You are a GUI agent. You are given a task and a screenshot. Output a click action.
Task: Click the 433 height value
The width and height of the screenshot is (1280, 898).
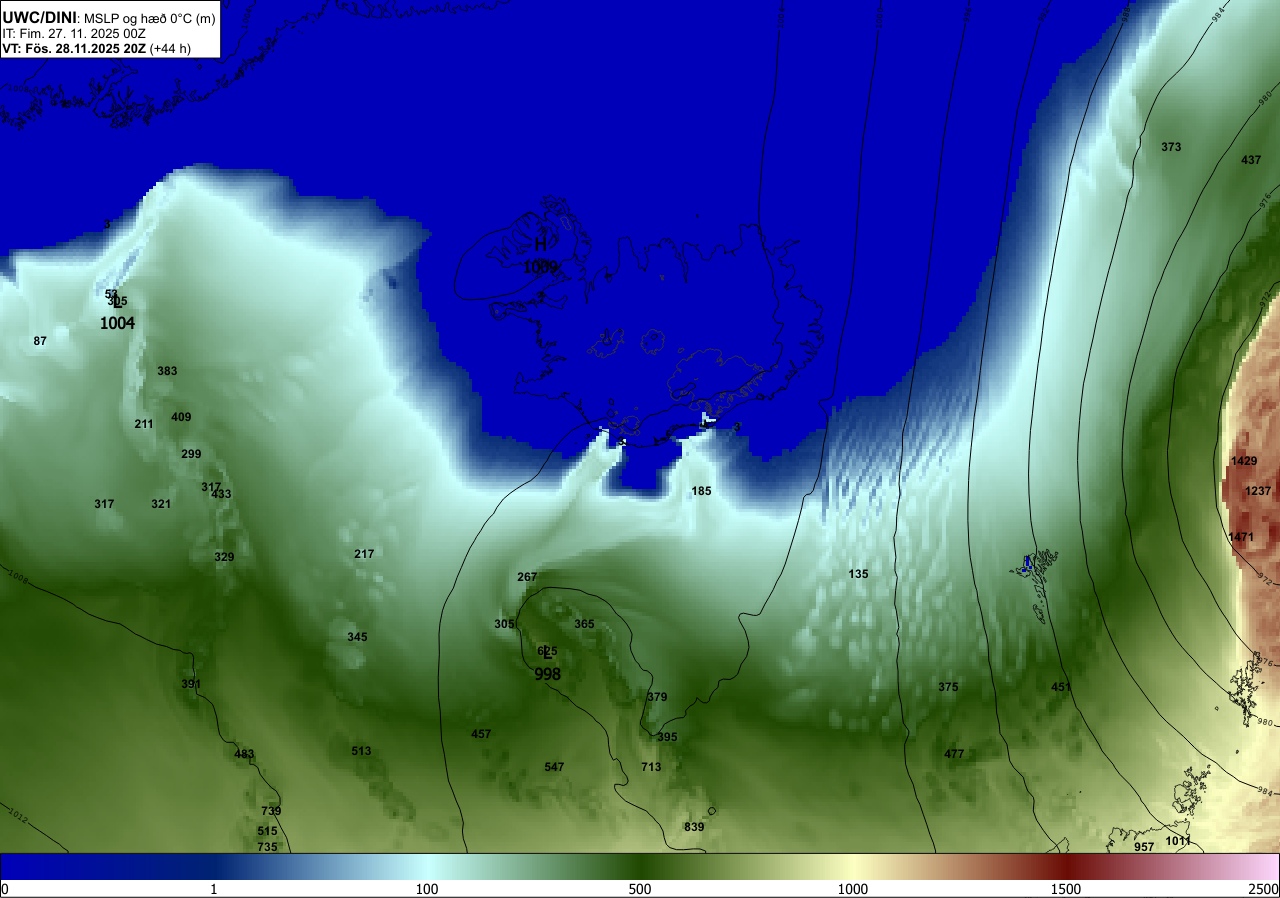click(221, 494)
